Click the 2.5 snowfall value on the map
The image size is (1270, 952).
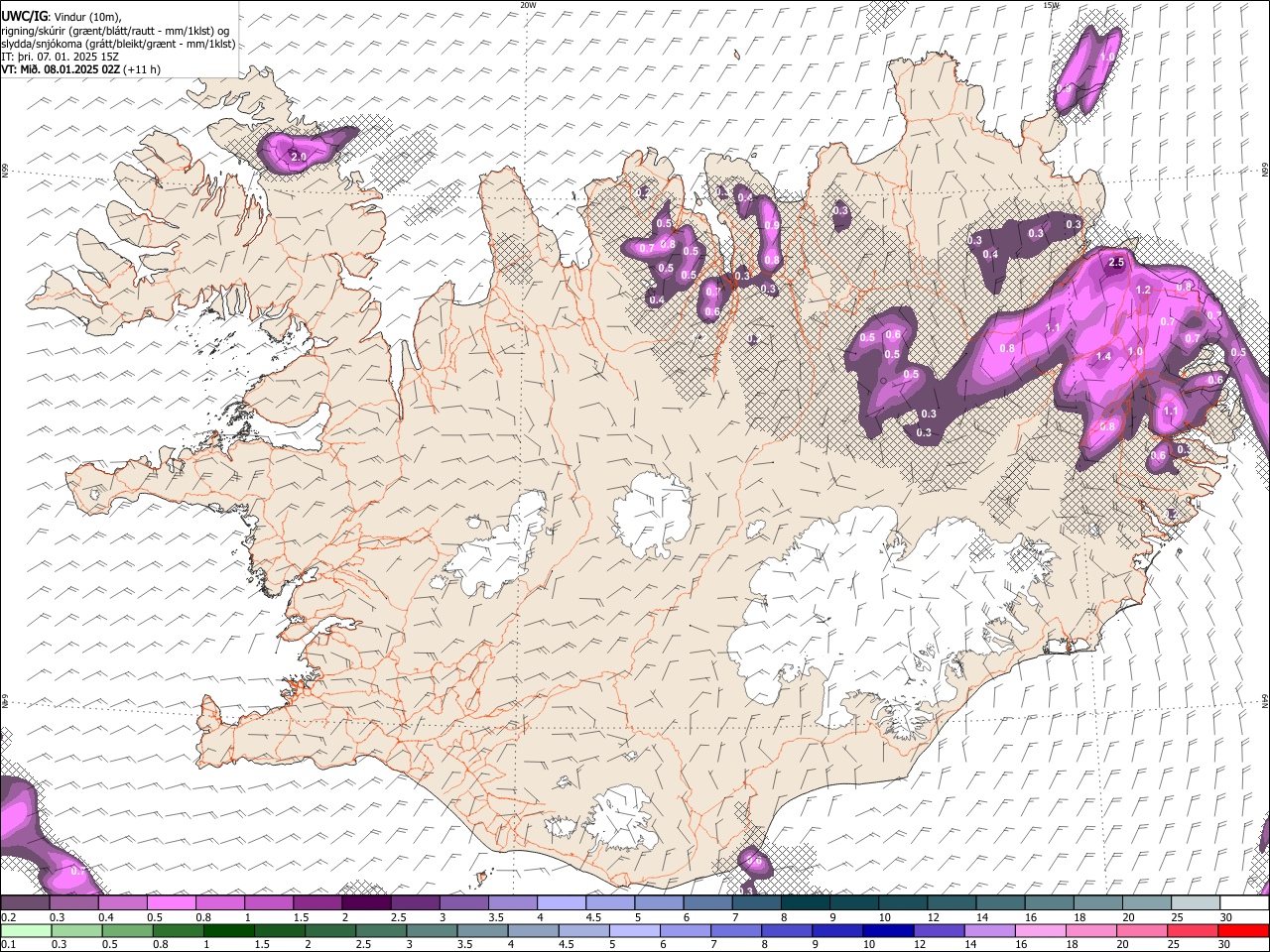[1116, 262]
